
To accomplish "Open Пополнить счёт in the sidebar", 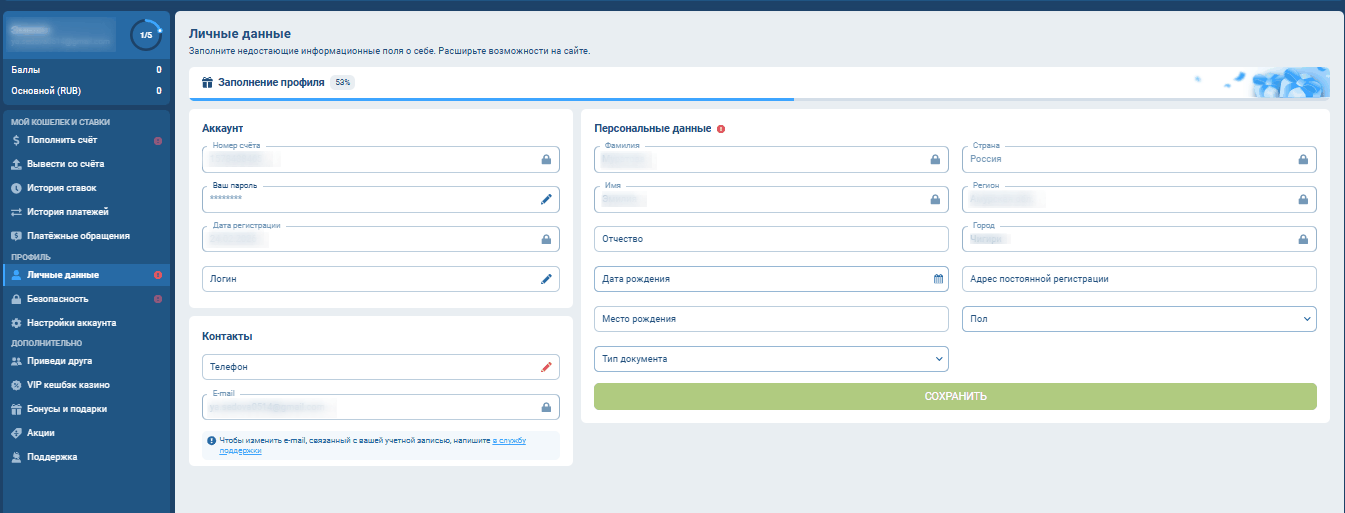I will (x=62, y=140).
